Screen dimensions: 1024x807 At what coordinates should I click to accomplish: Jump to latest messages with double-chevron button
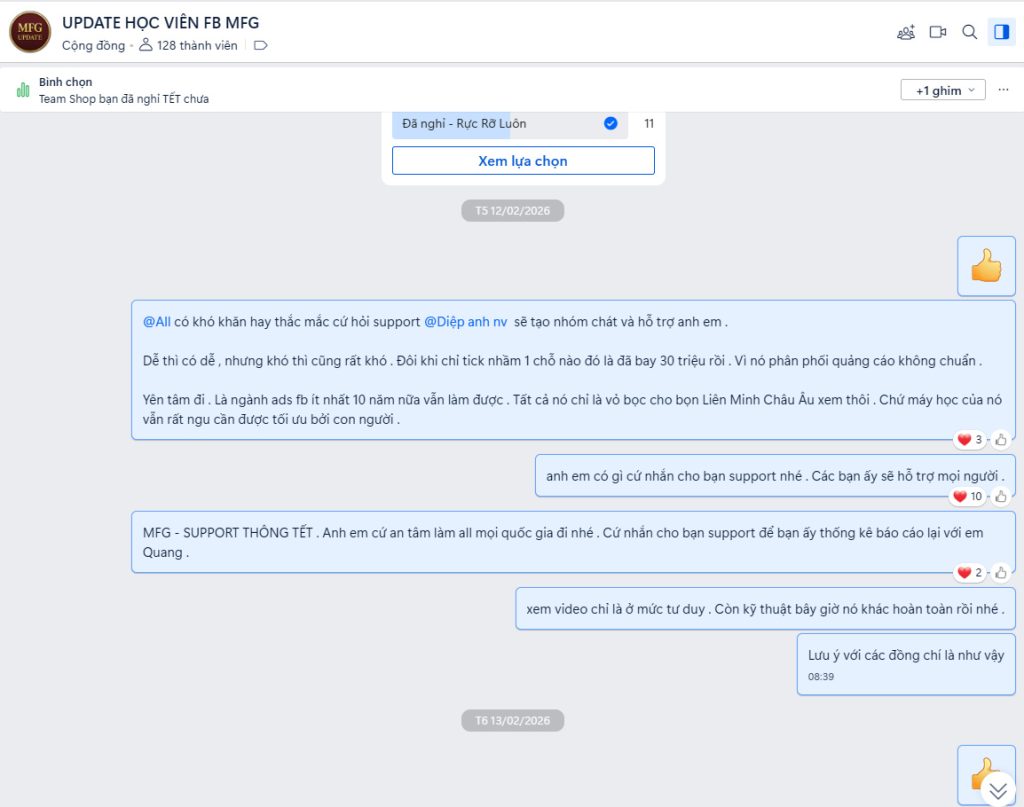point(997,791)
